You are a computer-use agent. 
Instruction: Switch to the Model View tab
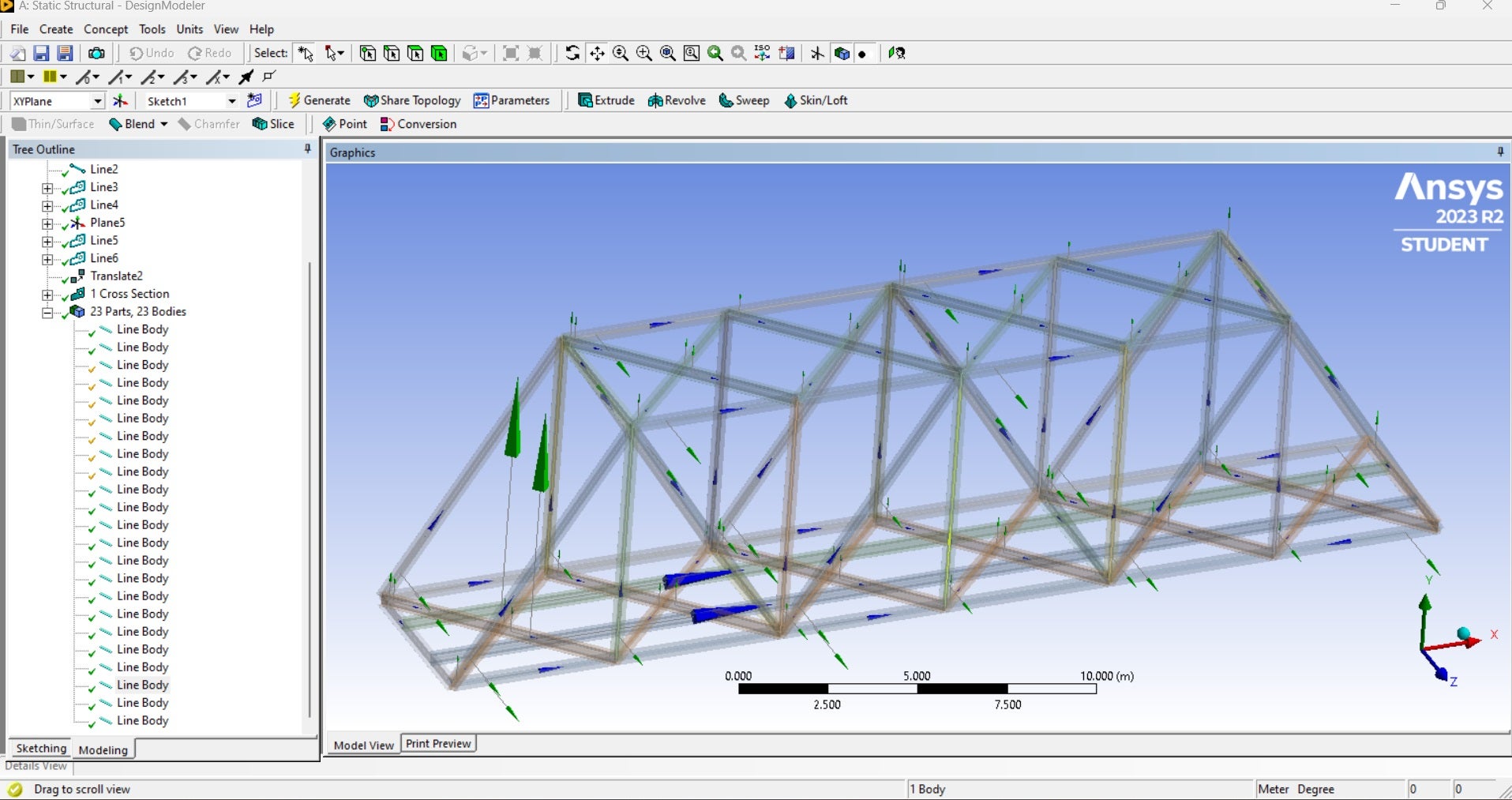[x=363, y=745]
